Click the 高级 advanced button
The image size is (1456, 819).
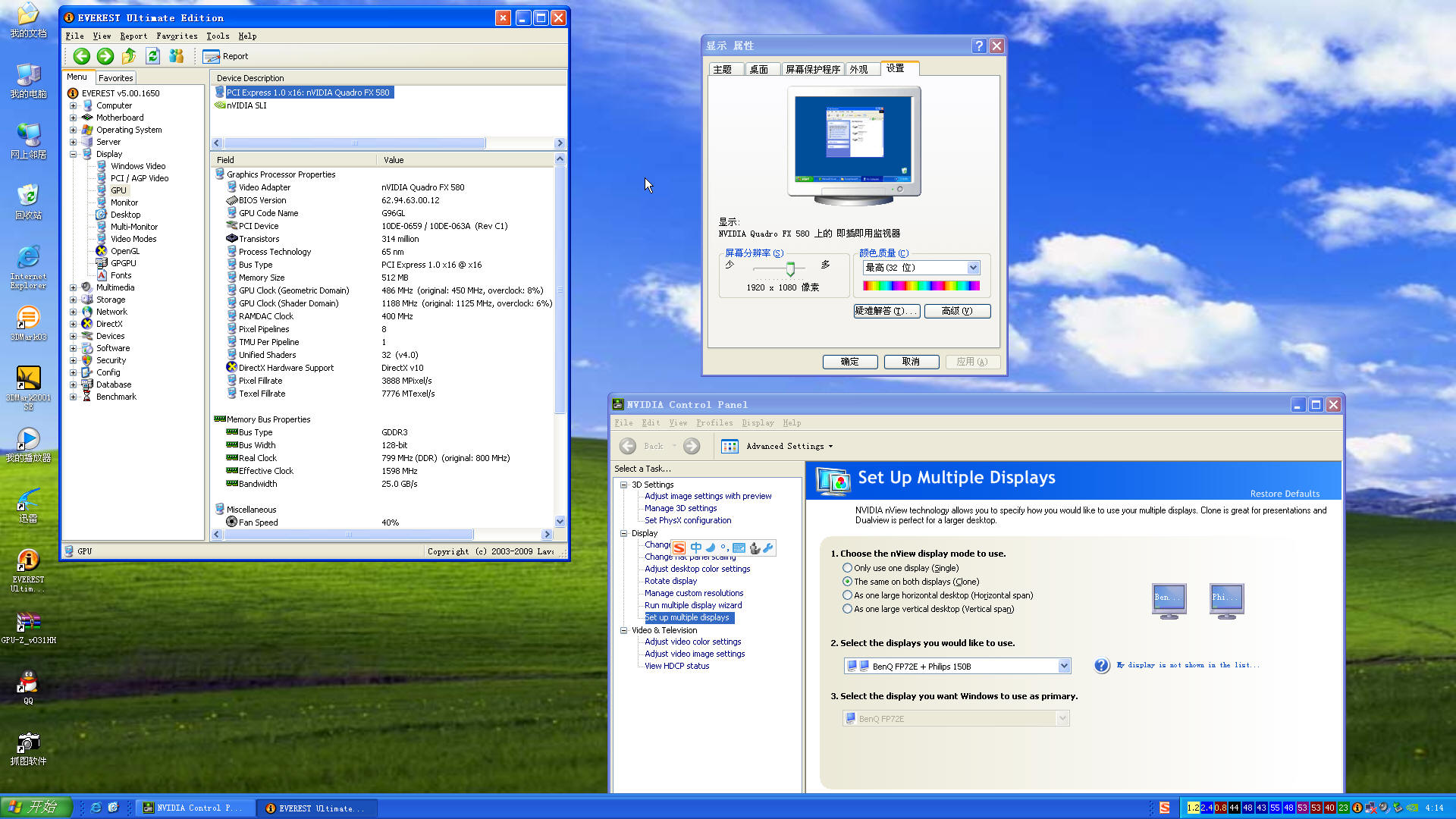[x=957, y=311]
